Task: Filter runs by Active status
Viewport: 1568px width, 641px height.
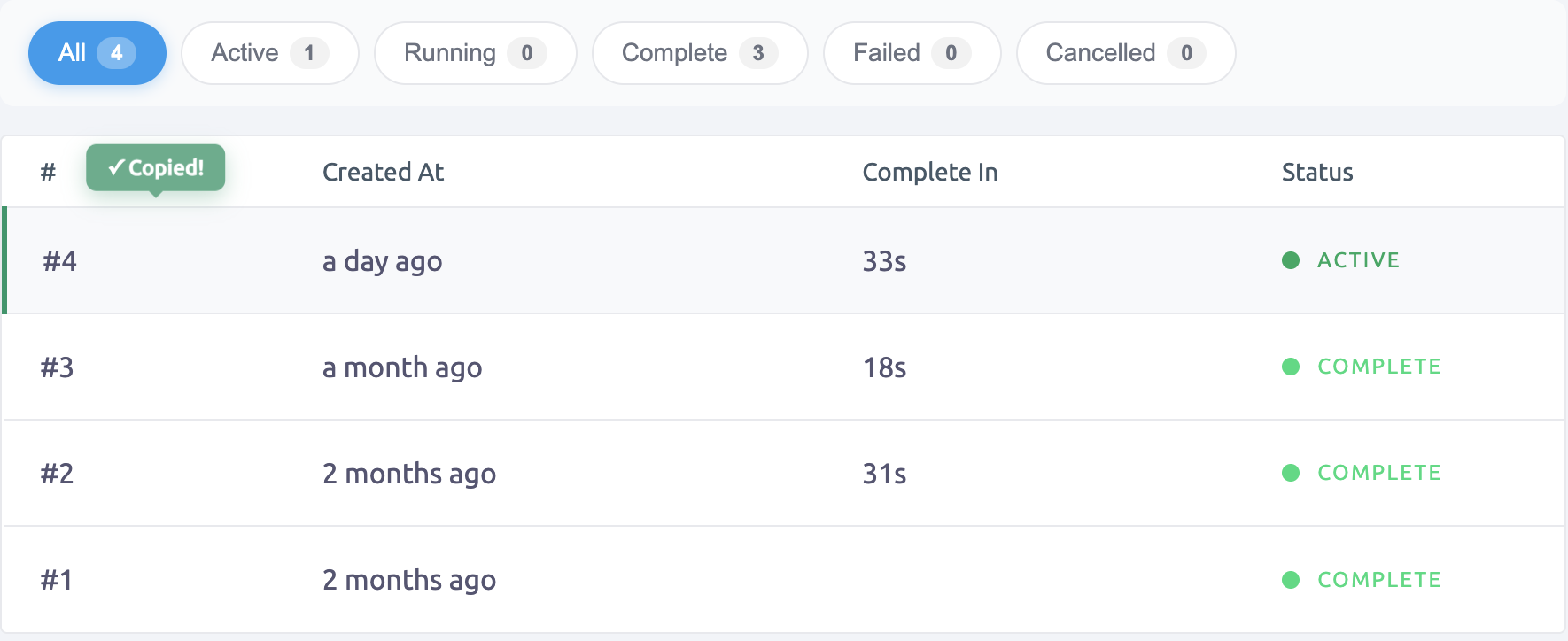Action: 269,53
